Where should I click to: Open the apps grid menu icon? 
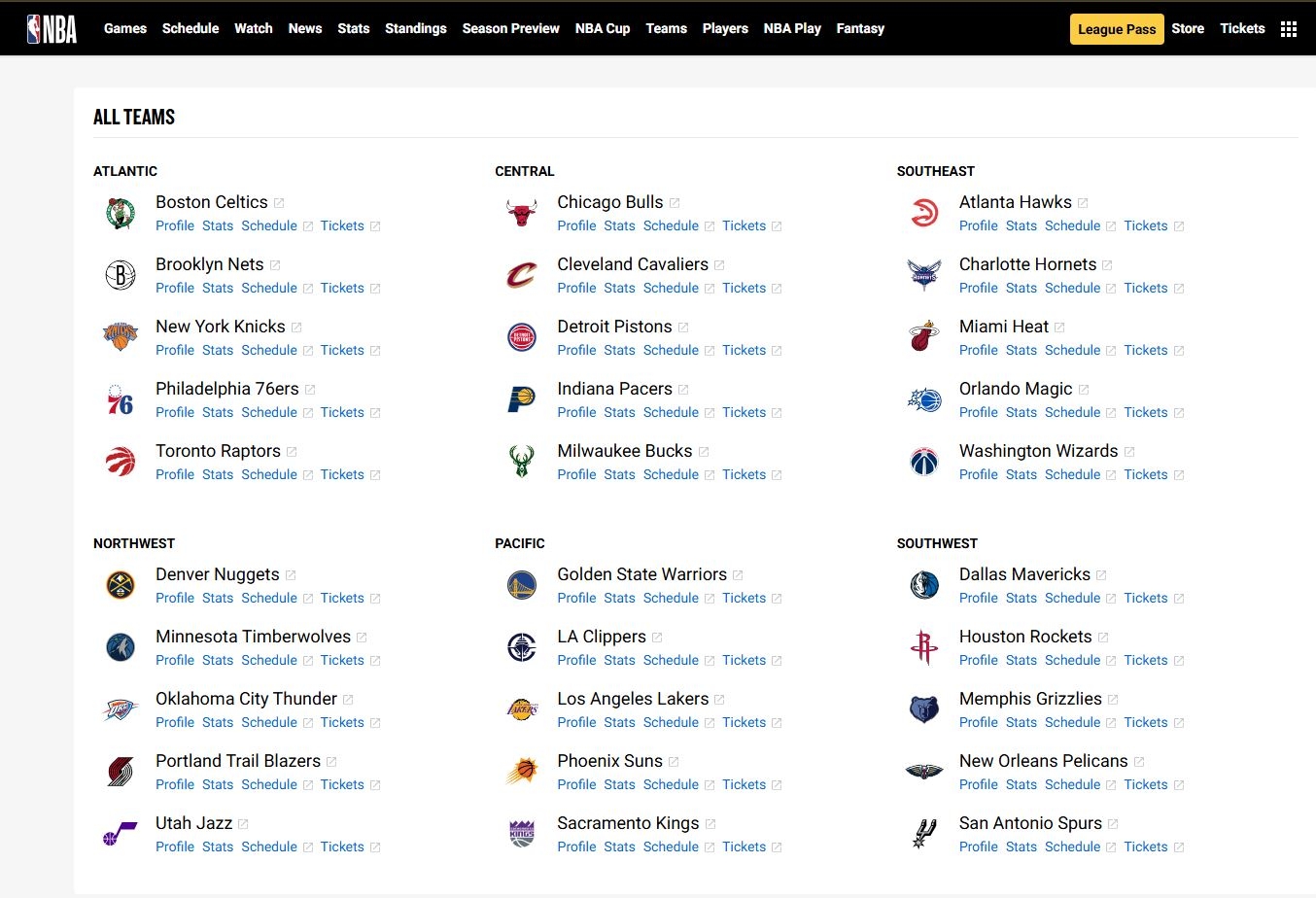pyautogui.click(x=1289, y=29)
